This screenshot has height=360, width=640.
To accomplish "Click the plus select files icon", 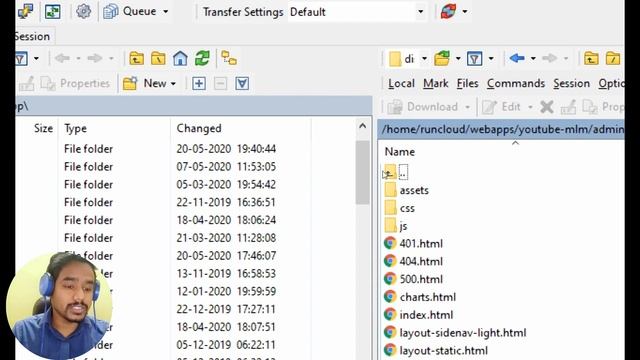I will tap(199, 84).
